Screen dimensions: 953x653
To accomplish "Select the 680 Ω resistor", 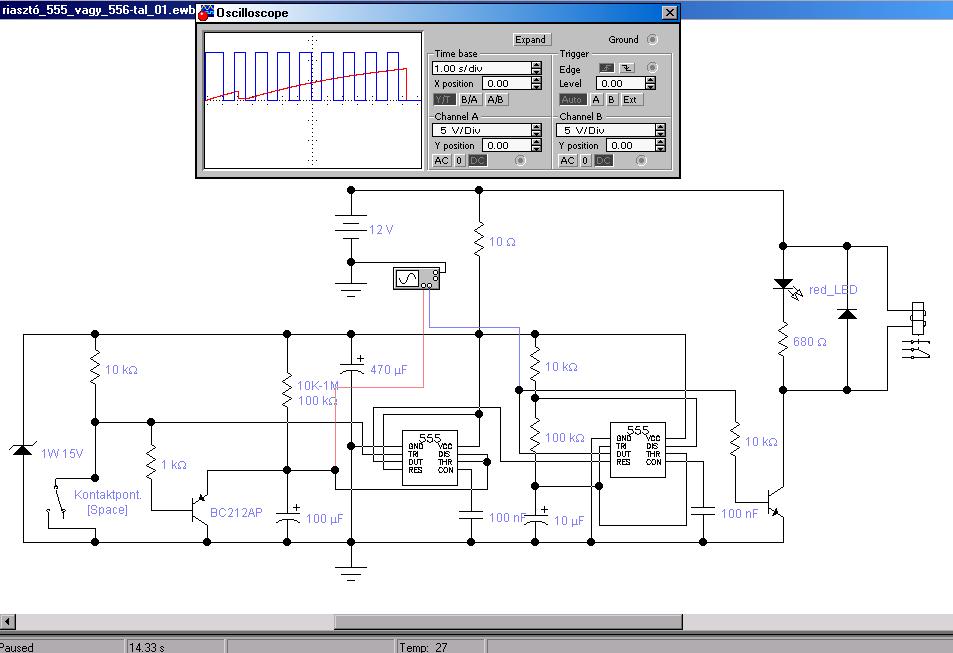I will pos(783,340).
